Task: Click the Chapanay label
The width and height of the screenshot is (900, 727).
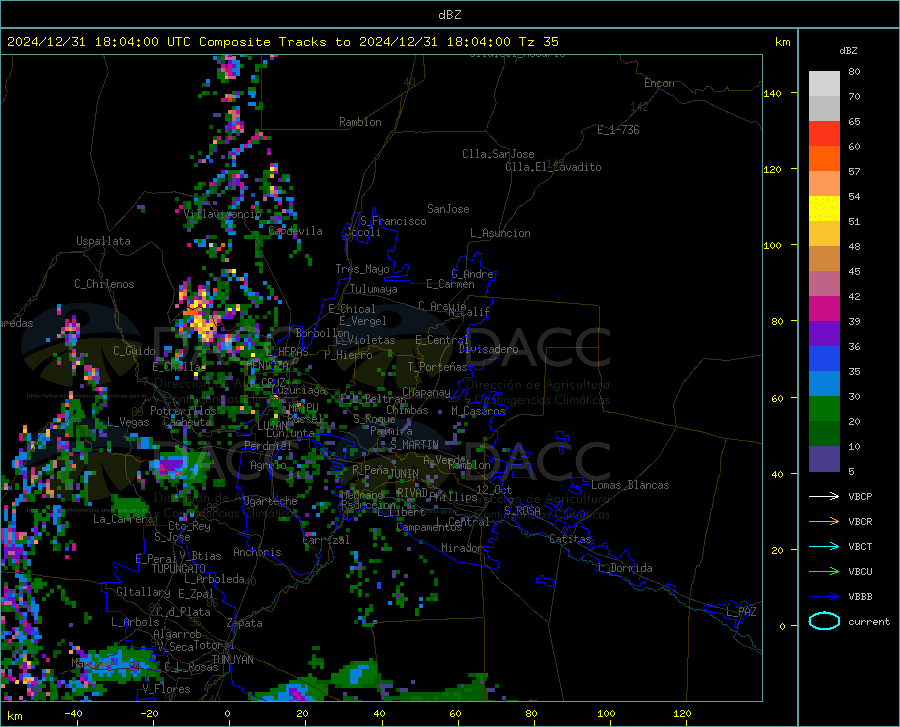Action: point(426,392)
